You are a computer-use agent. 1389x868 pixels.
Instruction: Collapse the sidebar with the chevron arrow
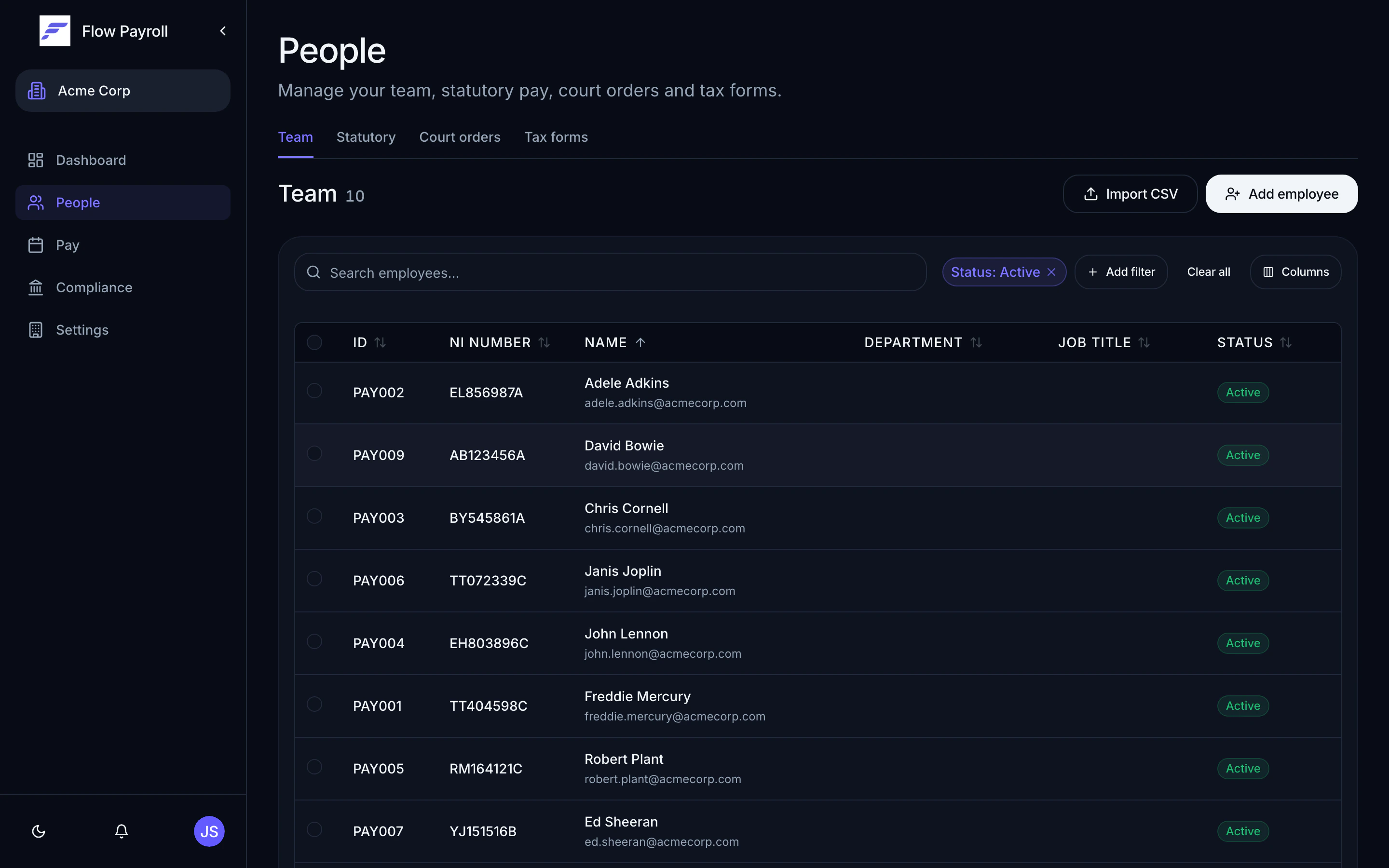click(223, 31)
